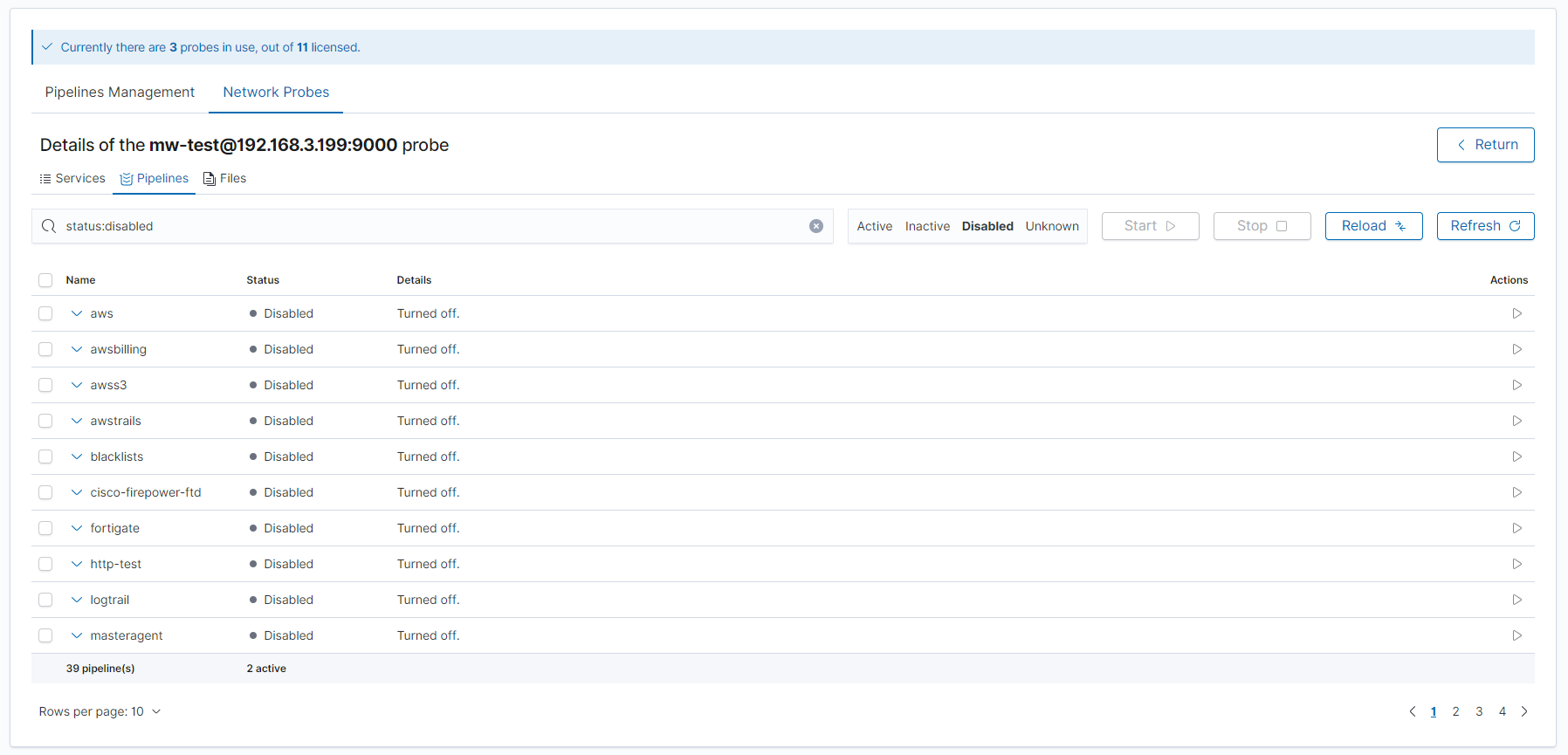Image resolution: width=1568 pixels, height=755 pixels.
Task: Click the play icon for the fortigate row
Action: (x=1516, y=528)
